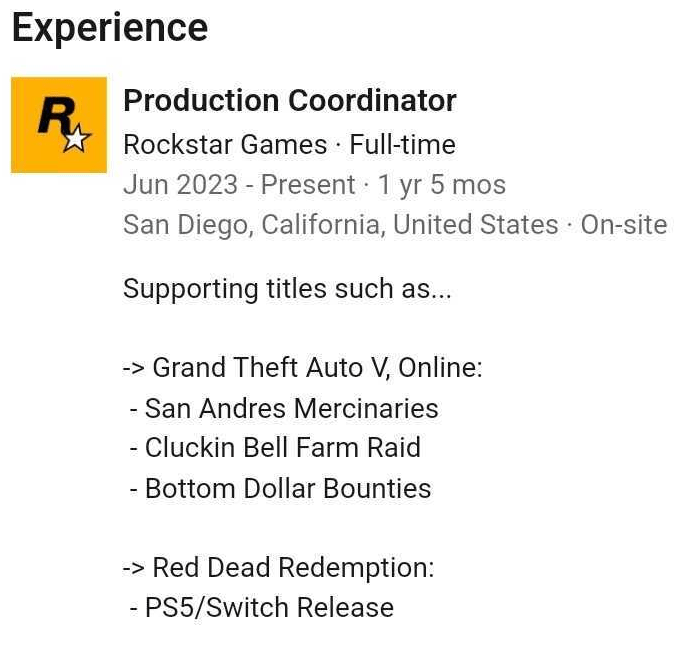Click the Rockstar Games company logo

coord(58,125)
